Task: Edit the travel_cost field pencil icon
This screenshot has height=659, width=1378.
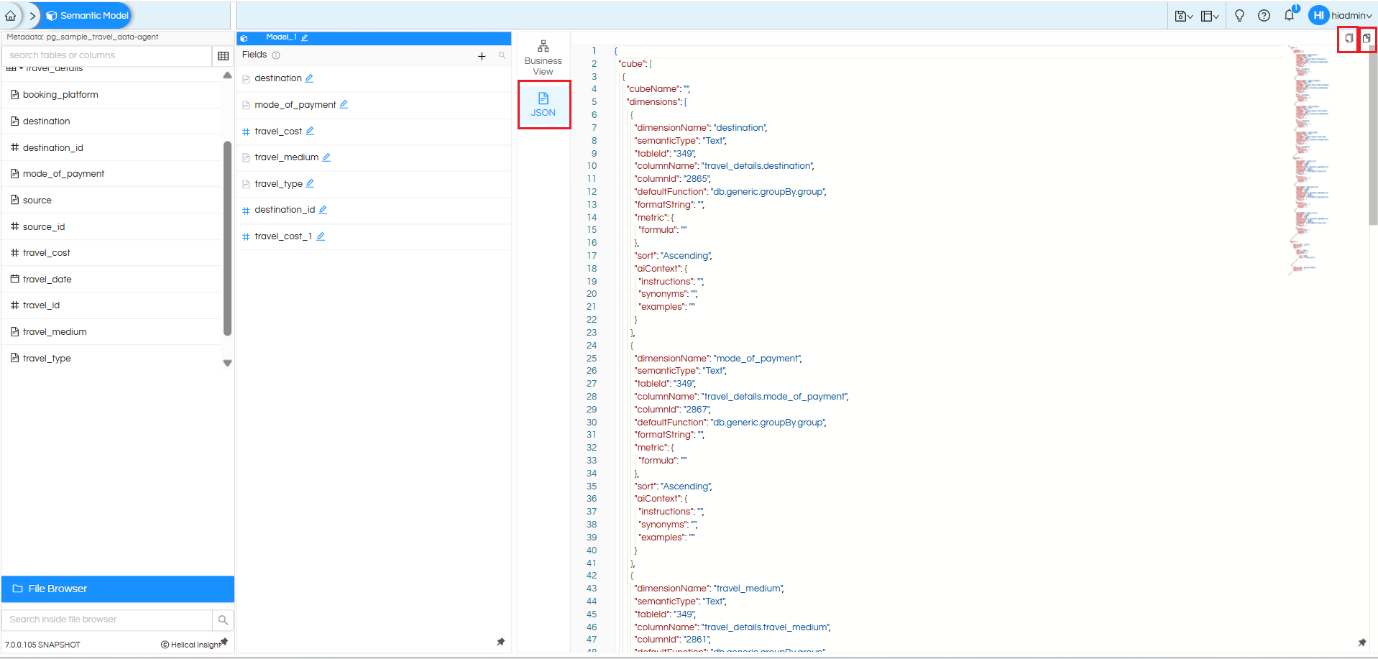Action: 310,131
